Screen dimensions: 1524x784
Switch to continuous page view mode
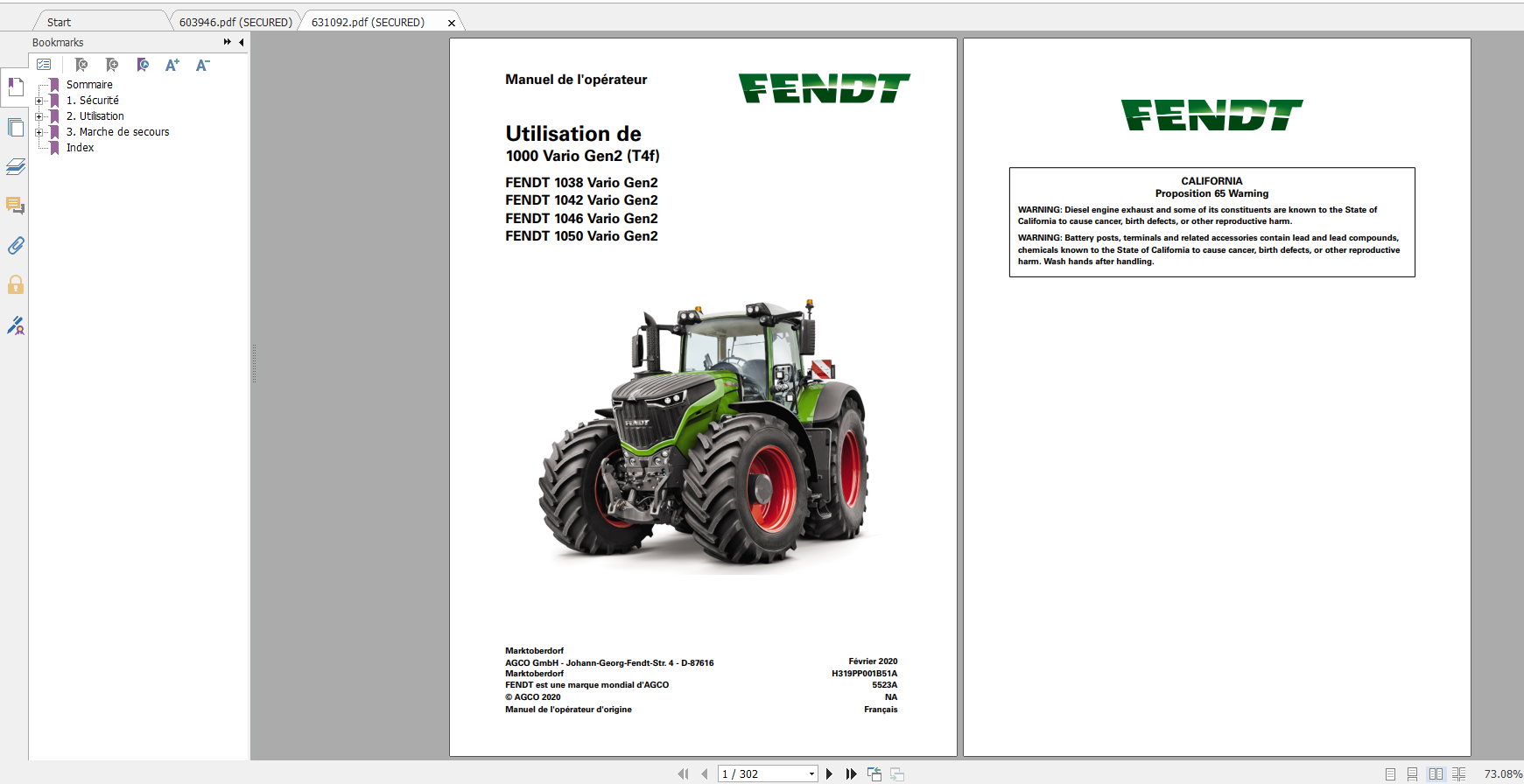click(1412, 774)
